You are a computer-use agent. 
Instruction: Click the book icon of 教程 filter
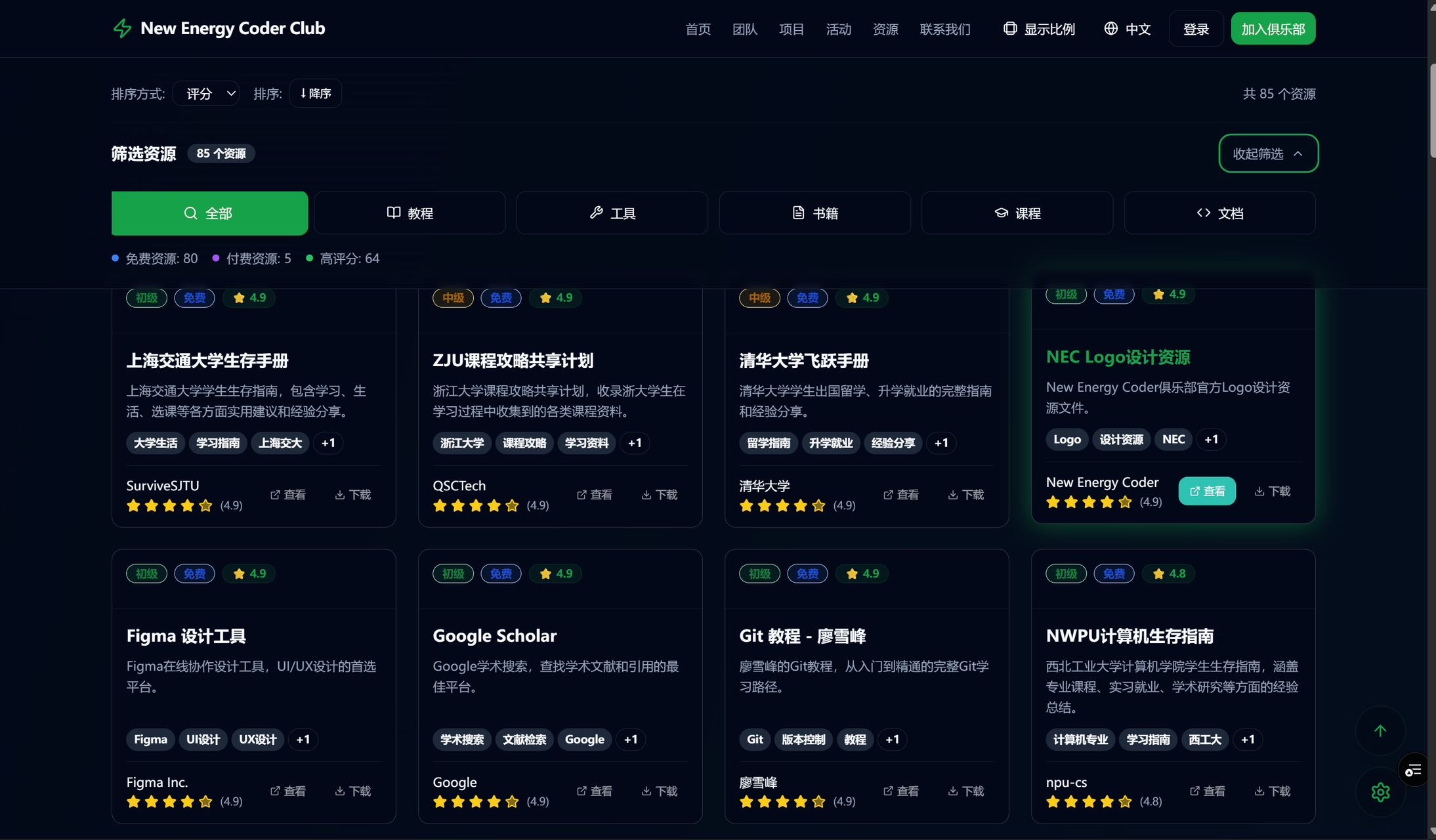394,213
